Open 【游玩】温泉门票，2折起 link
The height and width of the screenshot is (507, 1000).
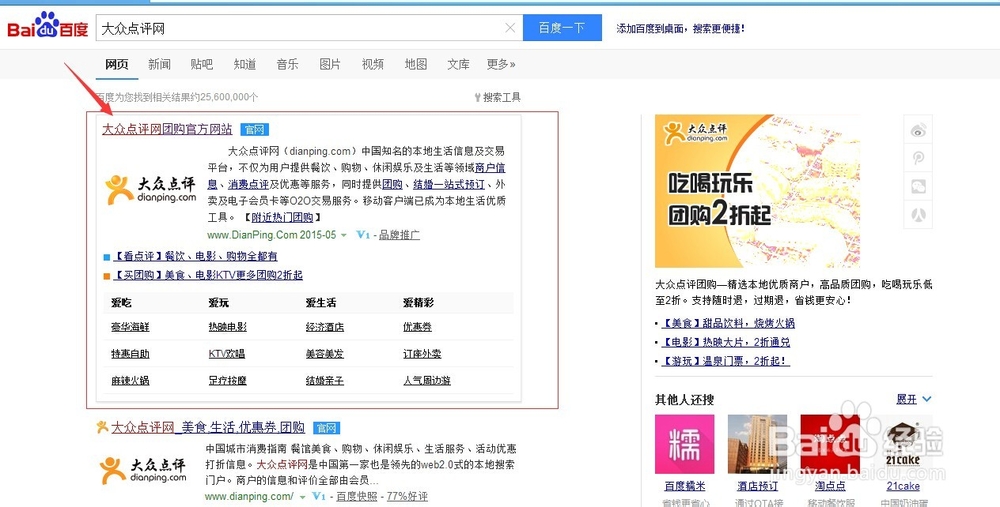pyautogui.click(x=725, y=362)
